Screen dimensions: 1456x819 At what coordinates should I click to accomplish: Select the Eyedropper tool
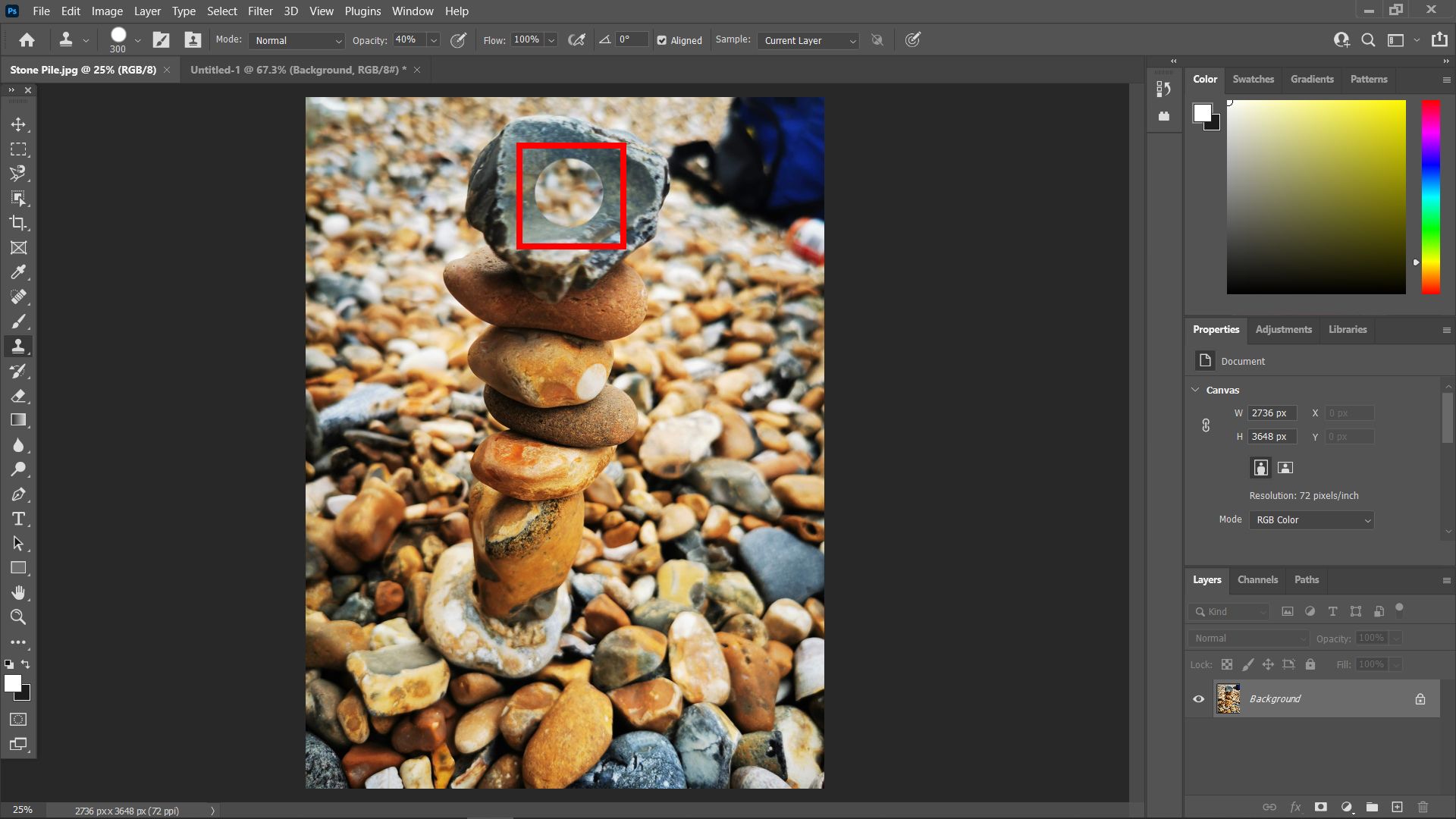(18, 271)
